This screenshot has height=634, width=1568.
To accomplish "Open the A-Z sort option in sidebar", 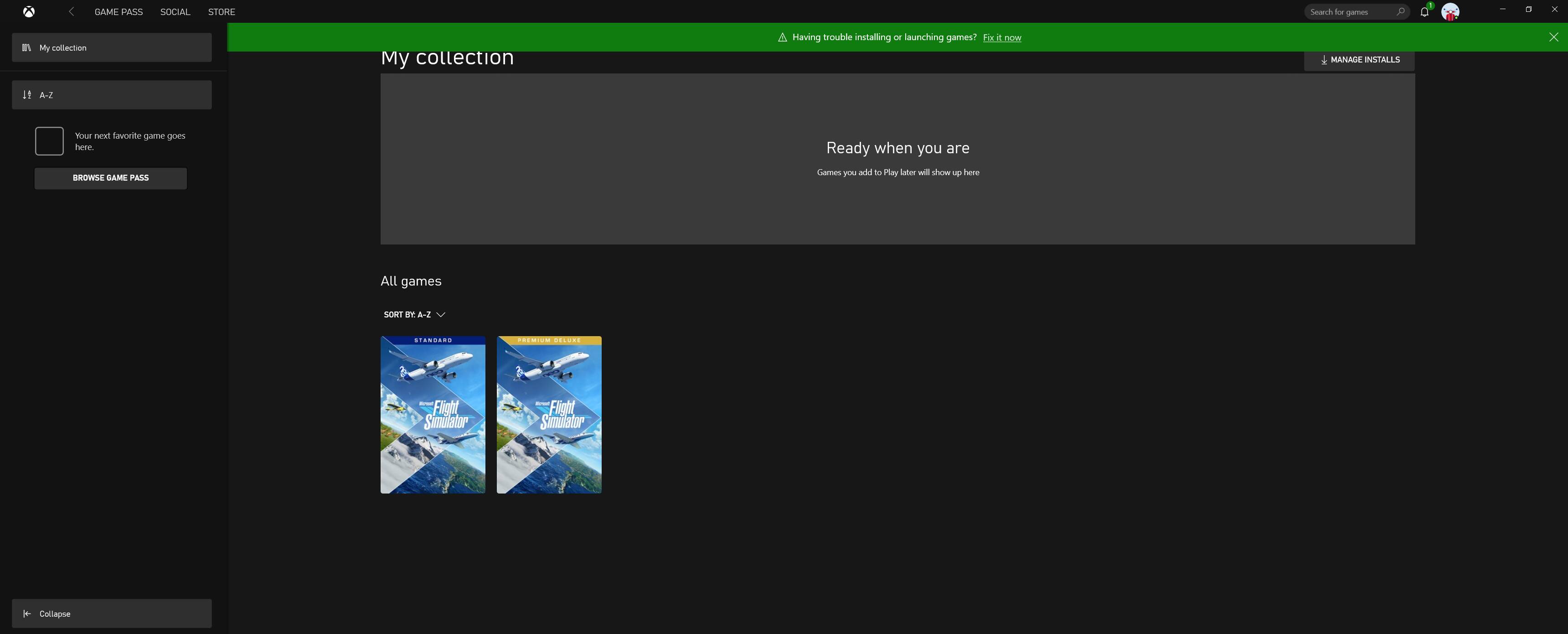I will [112, 95].
